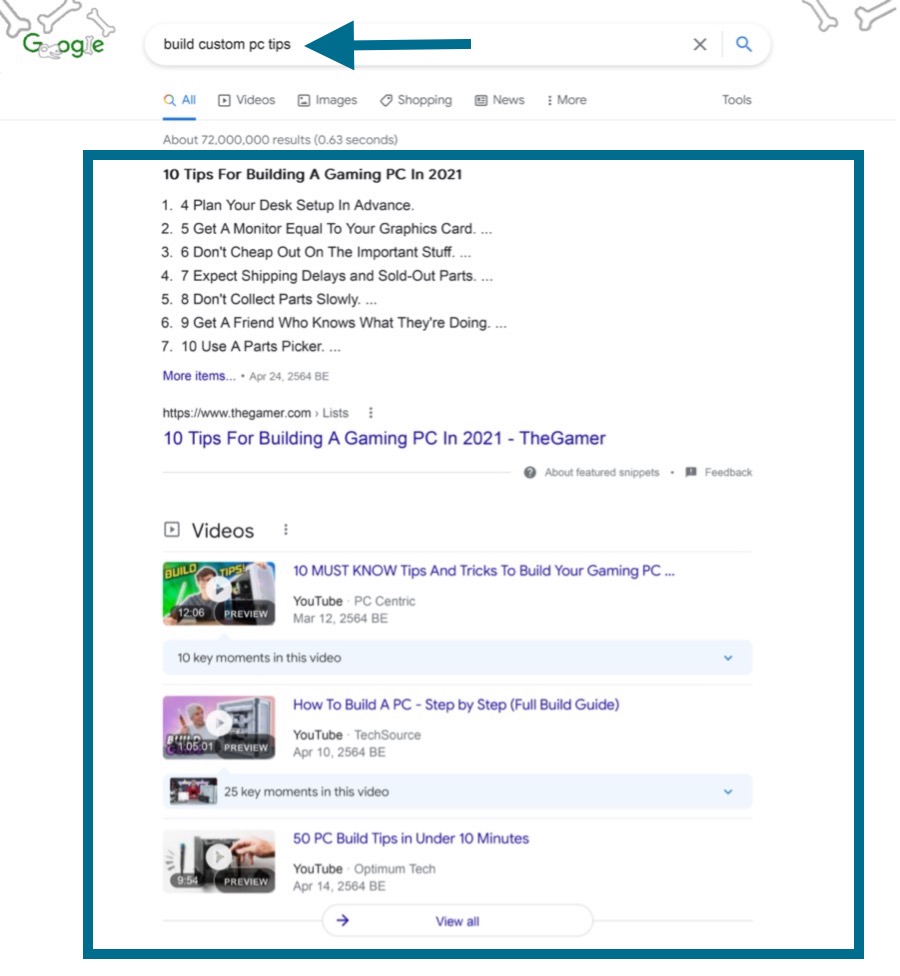This screenshot has height=976, width=900.
Task: Clear the search box with X icon
Action: [700, 44]
